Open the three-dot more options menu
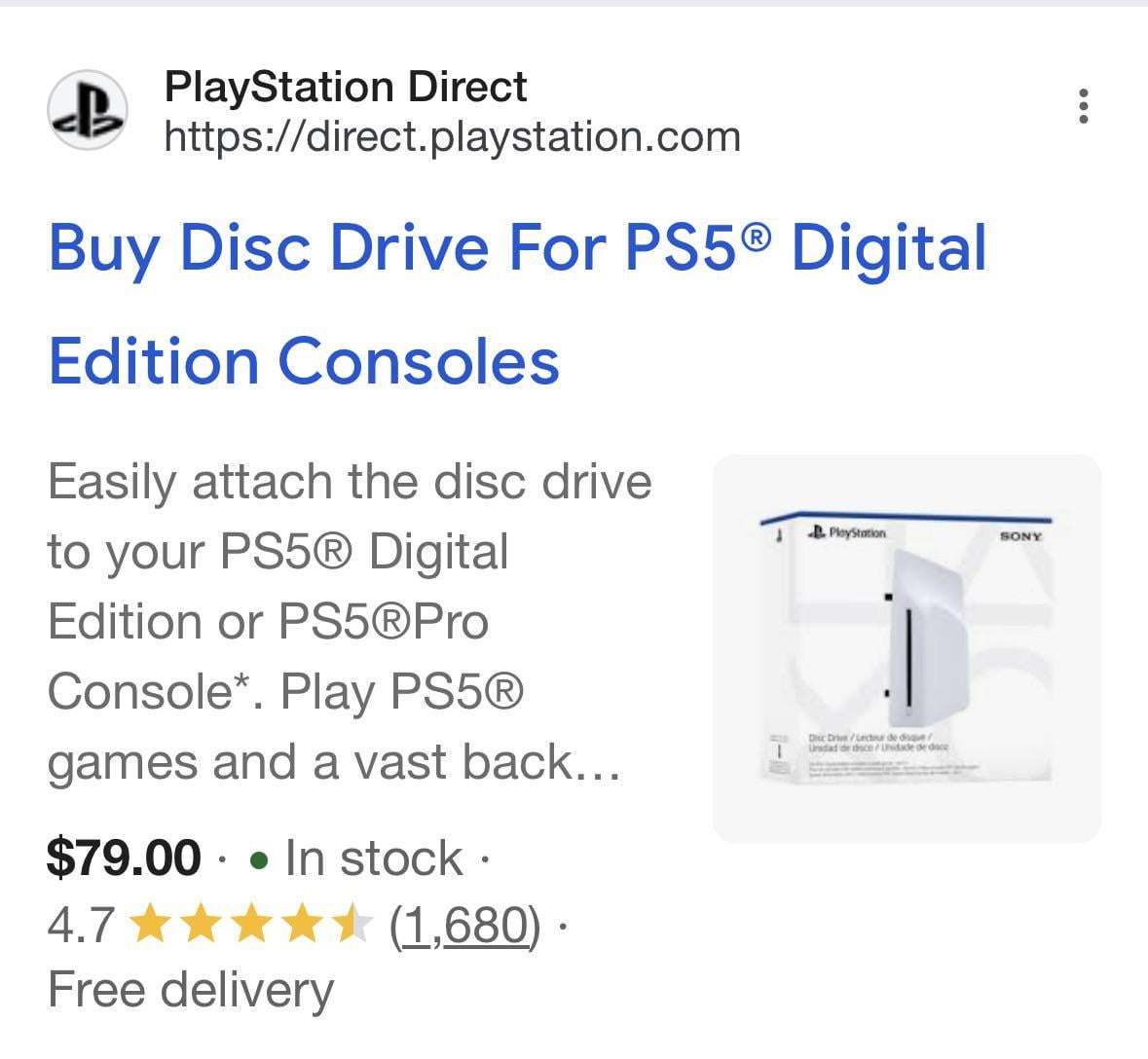The width and height of the screenshot is (1148, 1059). coord(1083,106)
